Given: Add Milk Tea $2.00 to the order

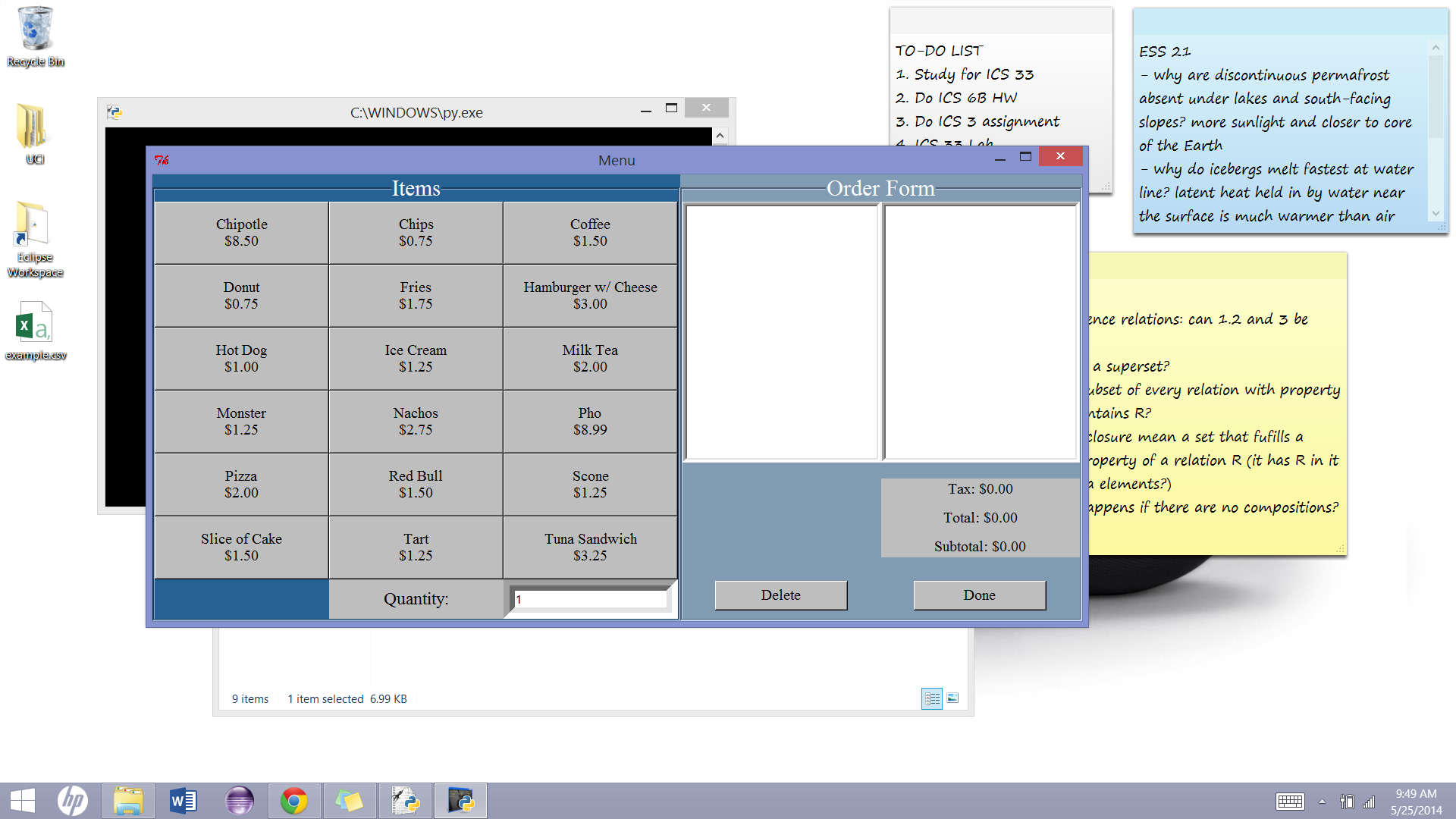Looking at the screenshot, I should [590, 359].
